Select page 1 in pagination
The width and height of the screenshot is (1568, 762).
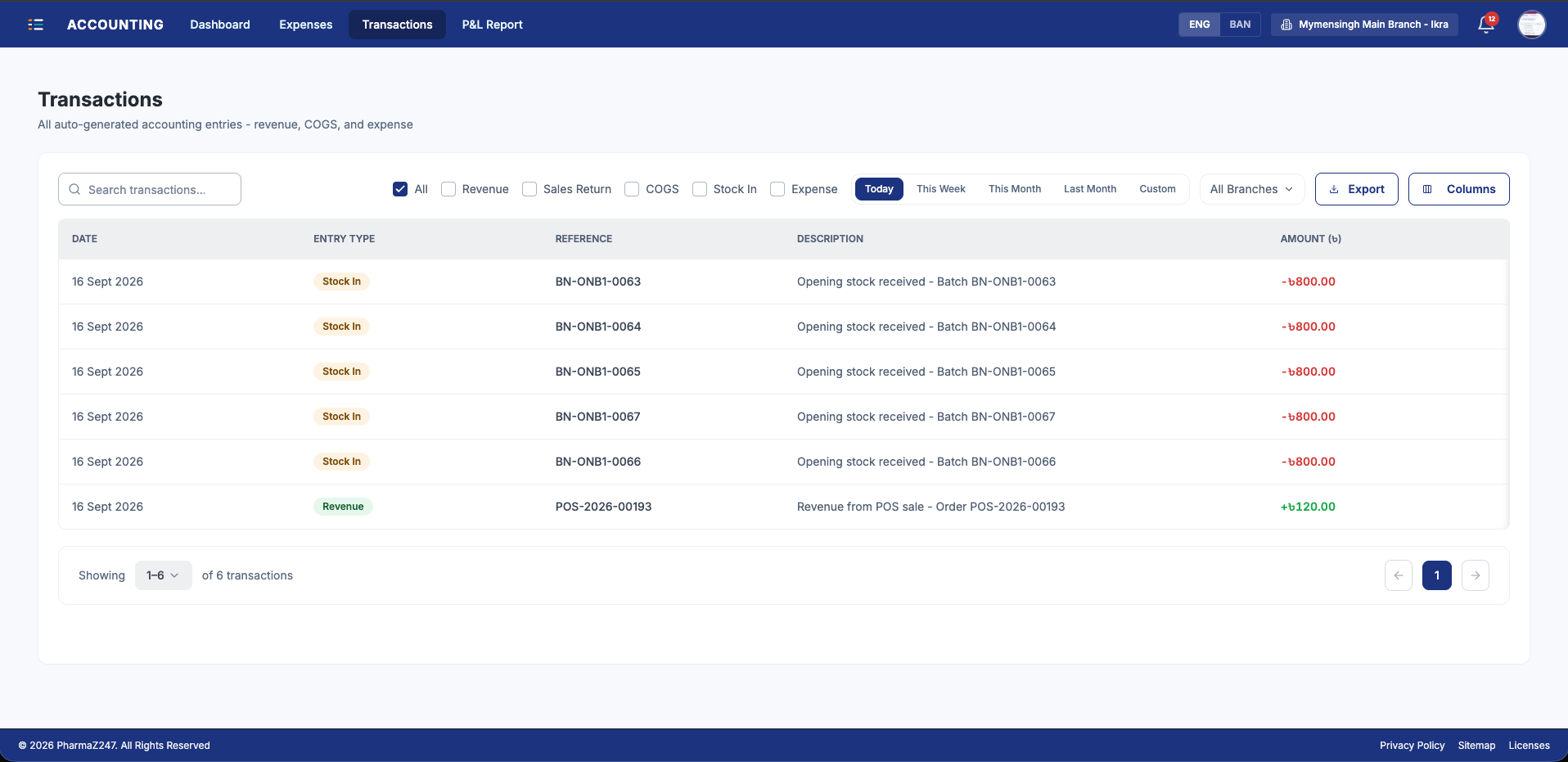pos(1437,575)
